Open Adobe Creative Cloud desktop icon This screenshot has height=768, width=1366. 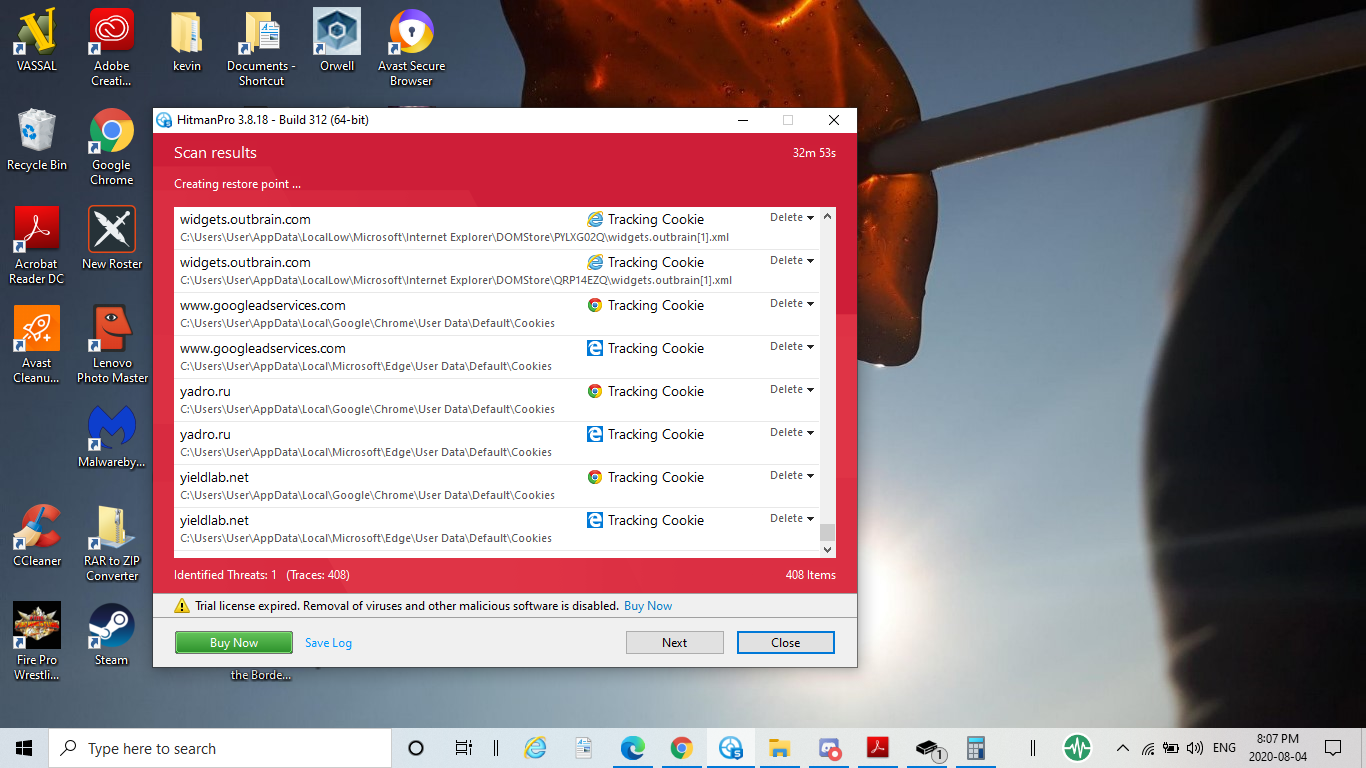[111, 47]
